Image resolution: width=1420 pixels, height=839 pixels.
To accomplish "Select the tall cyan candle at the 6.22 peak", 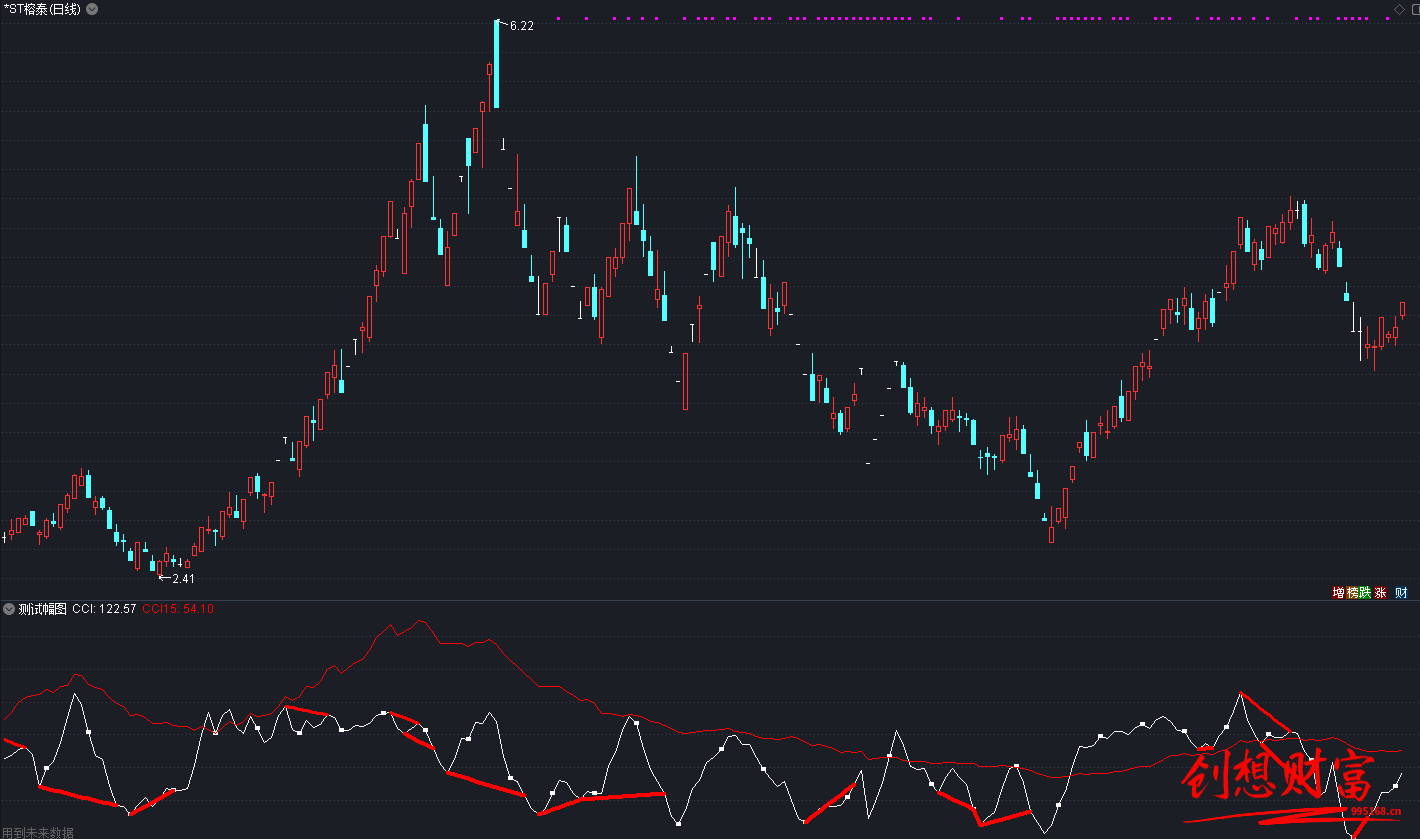I will (496, 64).
